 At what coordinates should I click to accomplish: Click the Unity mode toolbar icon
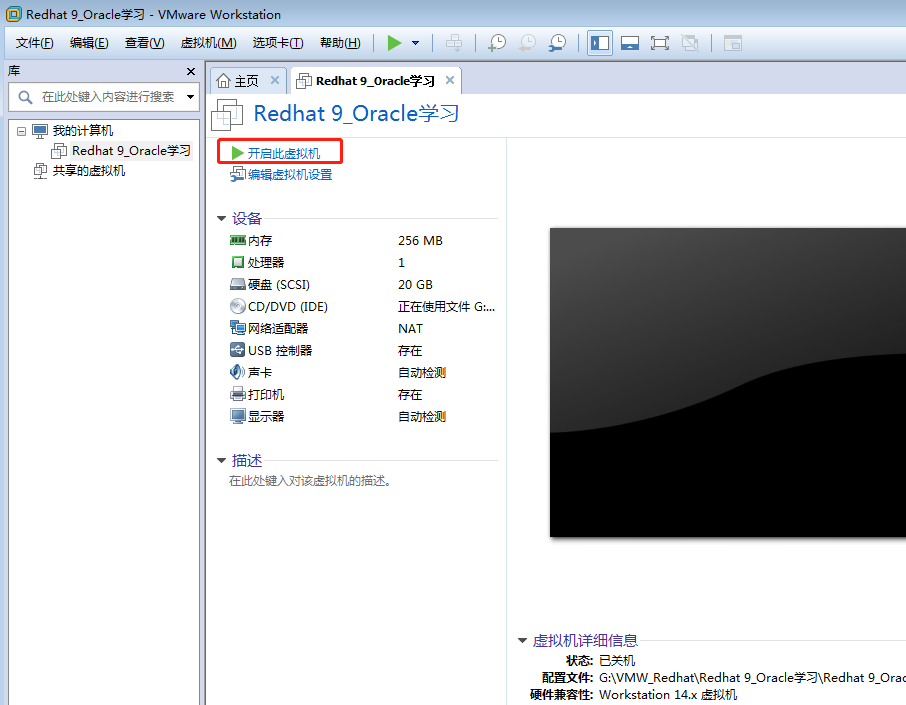click(690, 43)
